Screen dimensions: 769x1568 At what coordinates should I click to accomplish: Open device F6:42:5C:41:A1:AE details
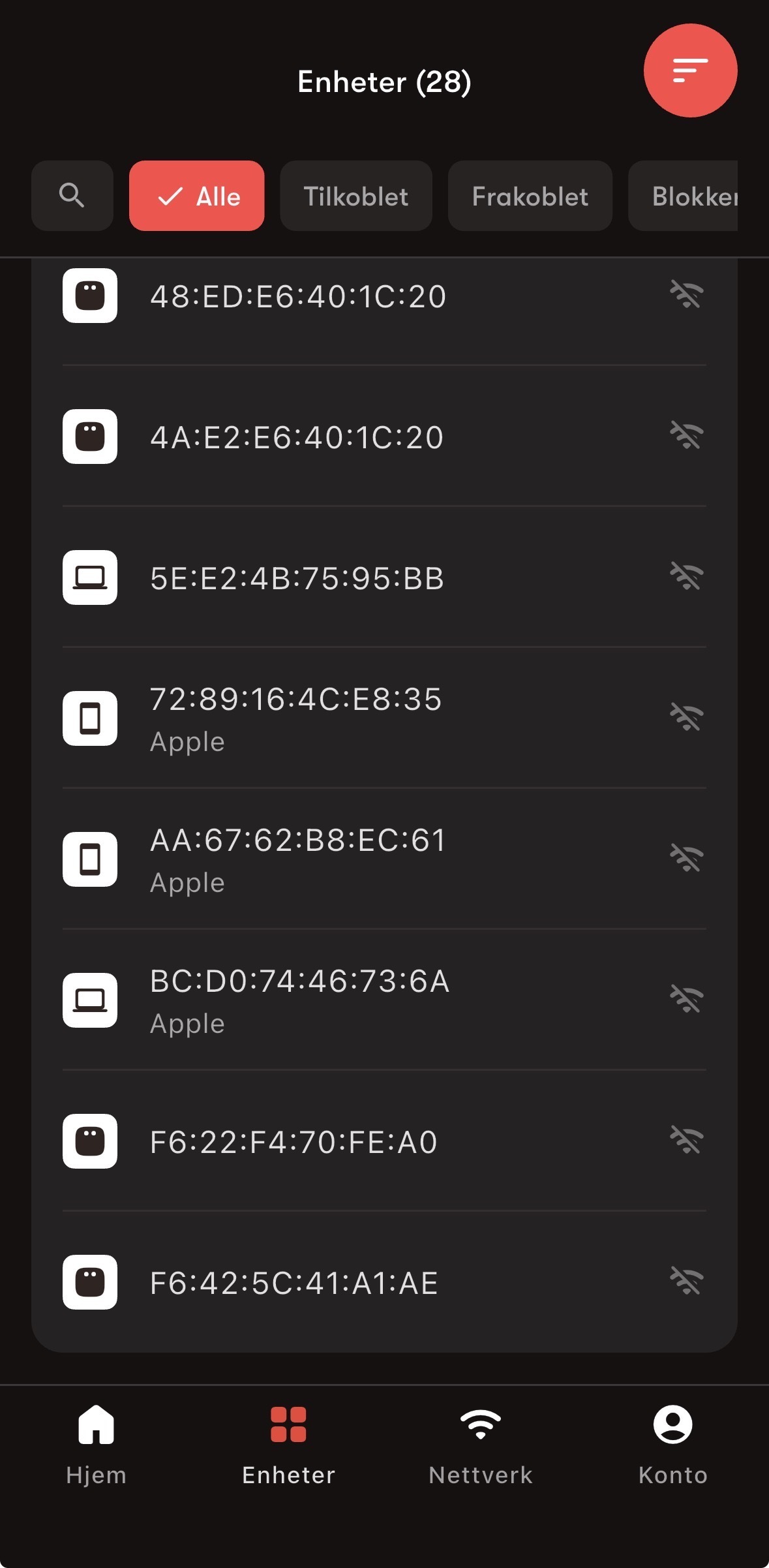point(295,1283)
